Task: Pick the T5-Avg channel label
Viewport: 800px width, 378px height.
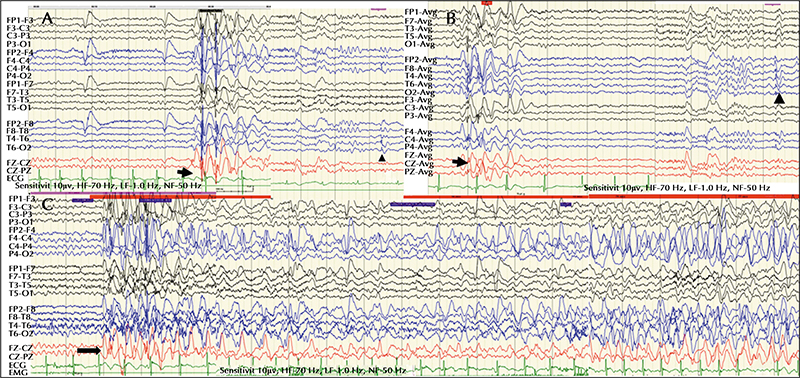Action: (418, 36)
